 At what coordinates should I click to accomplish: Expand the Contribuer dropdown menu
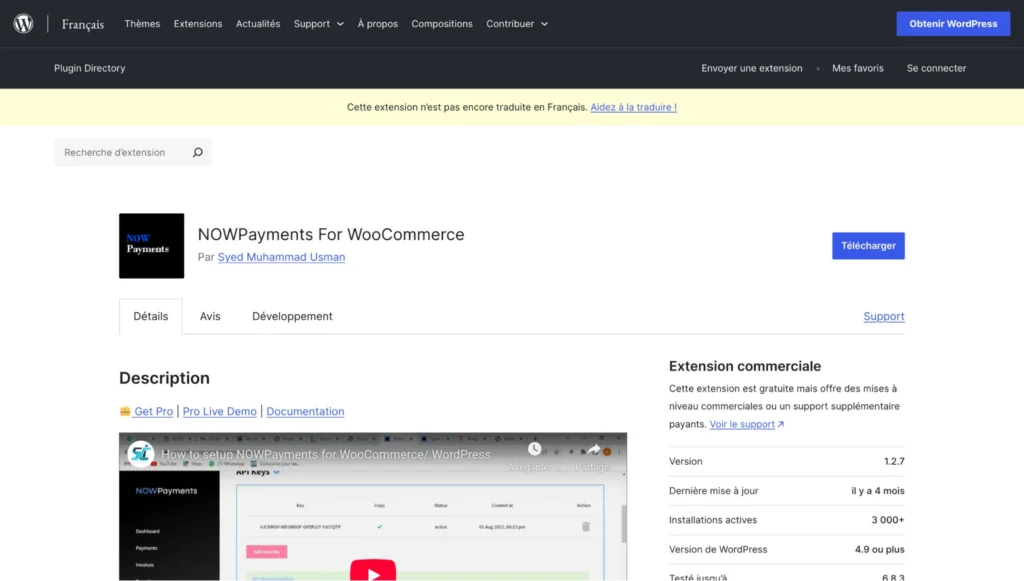click(x=516, y=23)
